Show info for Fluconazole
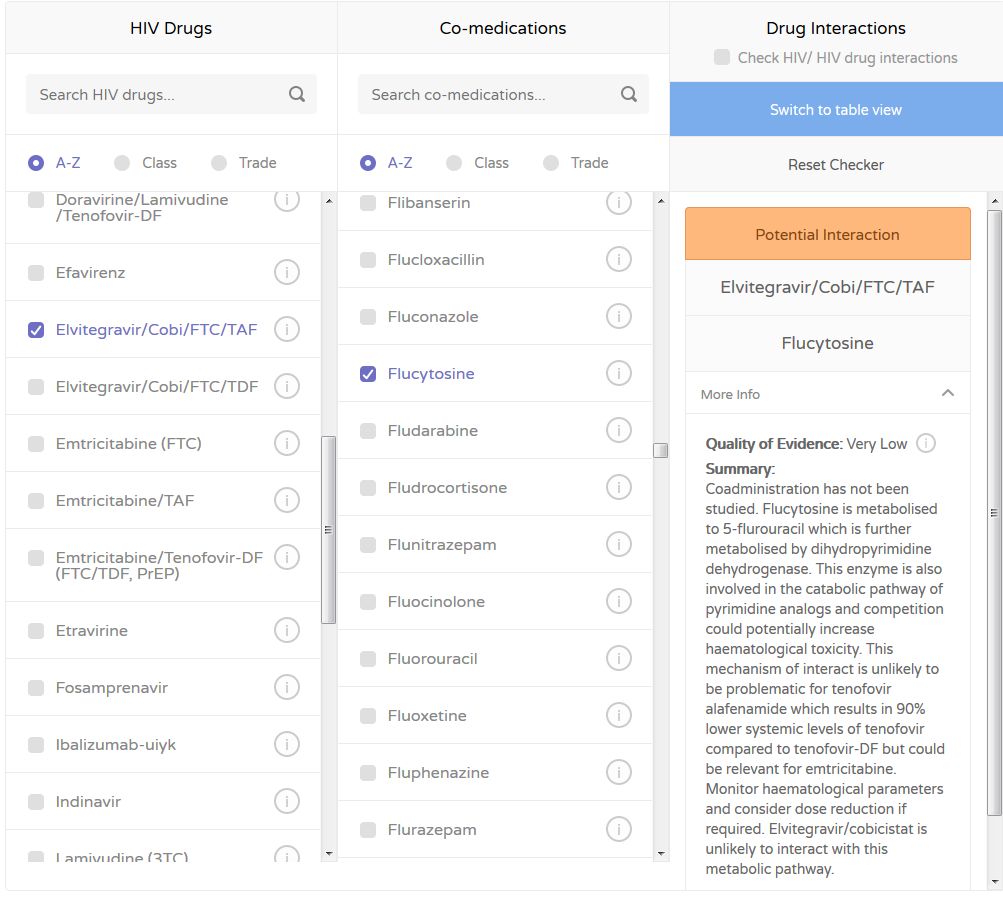The image size is (1003, 905). coord(619,317)
